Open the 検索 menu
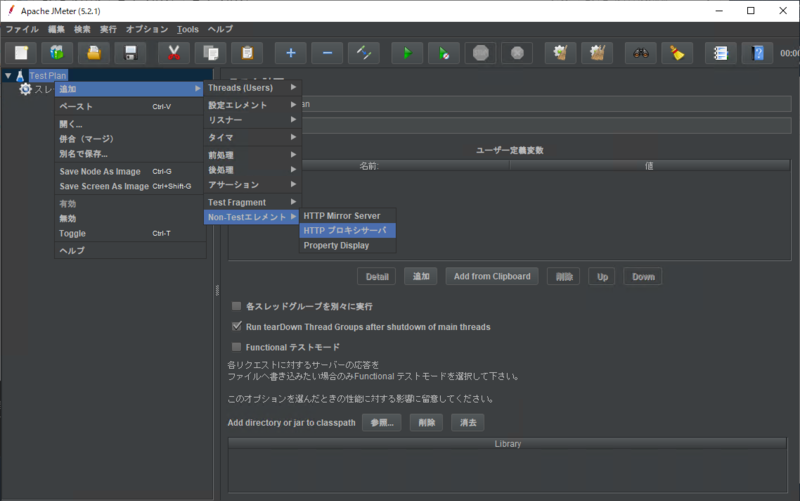 click(x=82, y=29)
